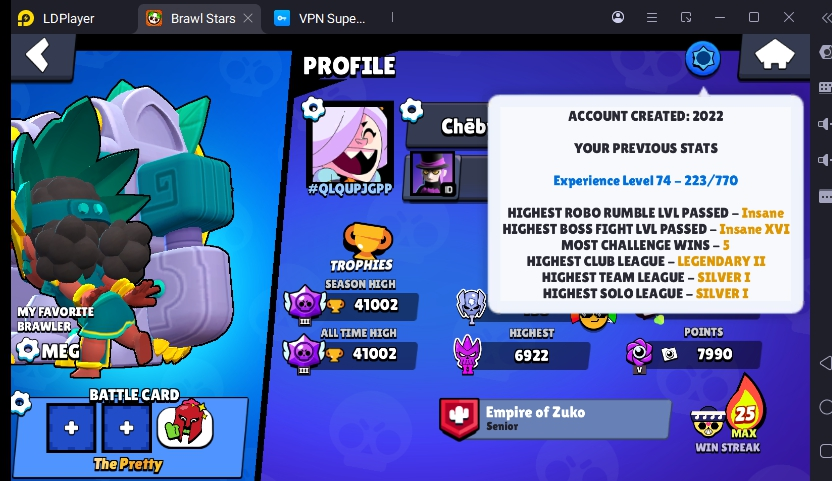This screenshot has height=481, width=832.
Task: Add an item to first battle card slot
Action: coord(72,427)
